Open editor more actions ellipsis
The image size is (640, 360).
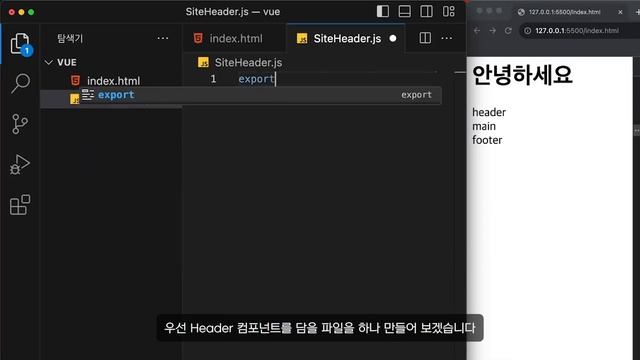pyautogui.click(x=447, y=38)
